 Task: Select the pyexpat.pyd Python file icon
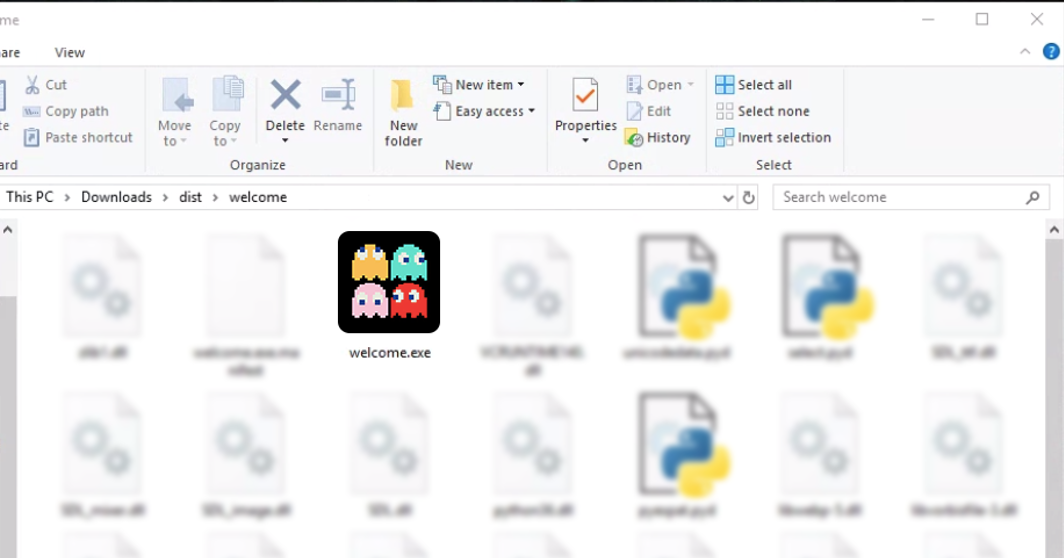tap(683, 445)
